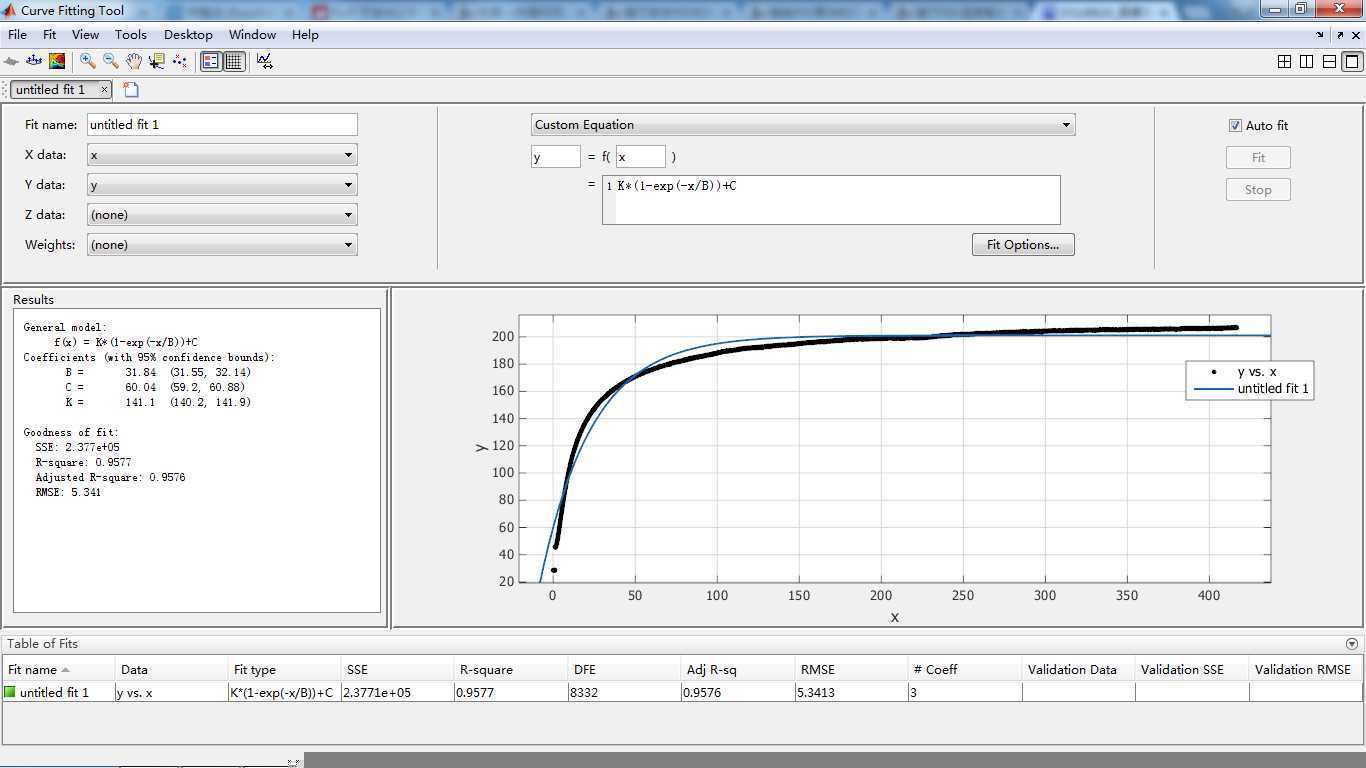Click the main plot toolbar icon
This screenshot has width=1366, height=768.
11,61
